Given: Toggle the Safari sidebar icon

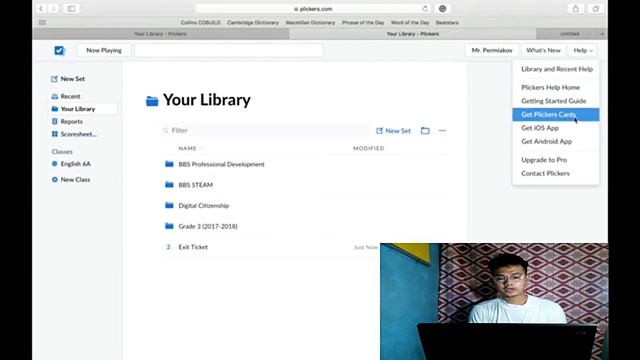Looking at the screenshot, I should coord(71,9).
